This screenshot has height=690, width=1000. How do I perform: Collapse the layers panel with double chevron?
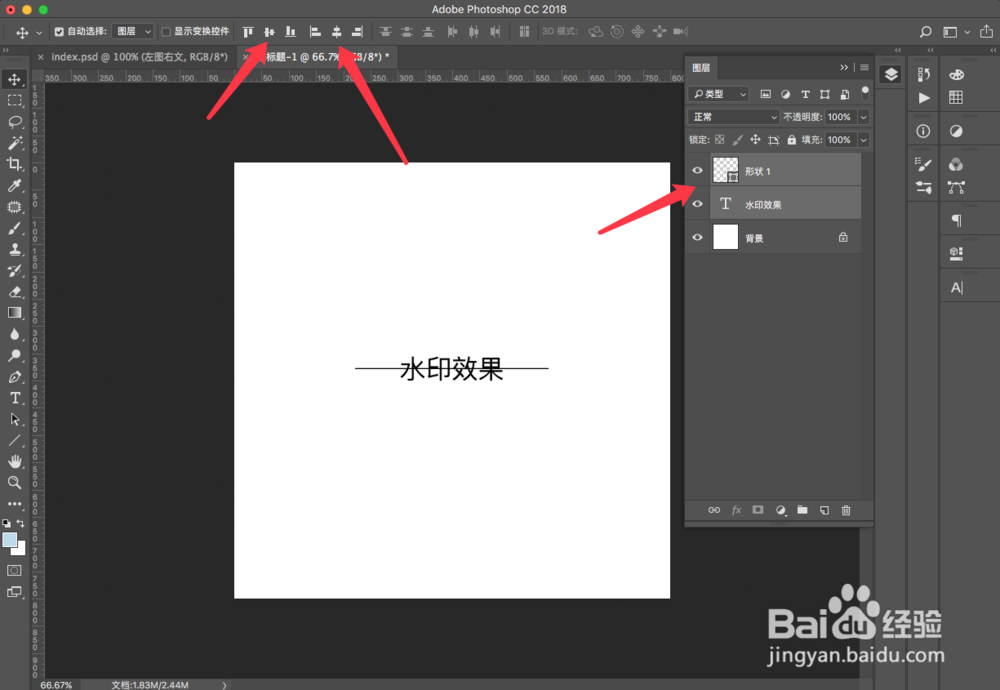844,67
